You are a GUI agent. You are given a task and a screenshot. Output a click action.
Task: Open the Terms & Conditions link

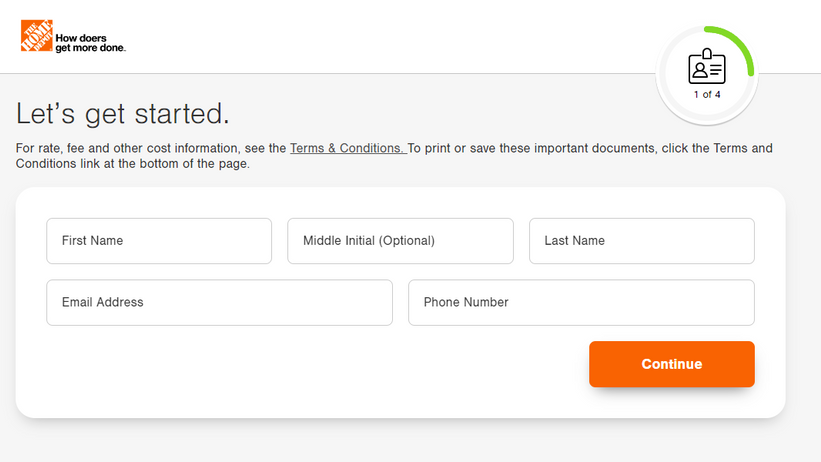pos(347,148)
